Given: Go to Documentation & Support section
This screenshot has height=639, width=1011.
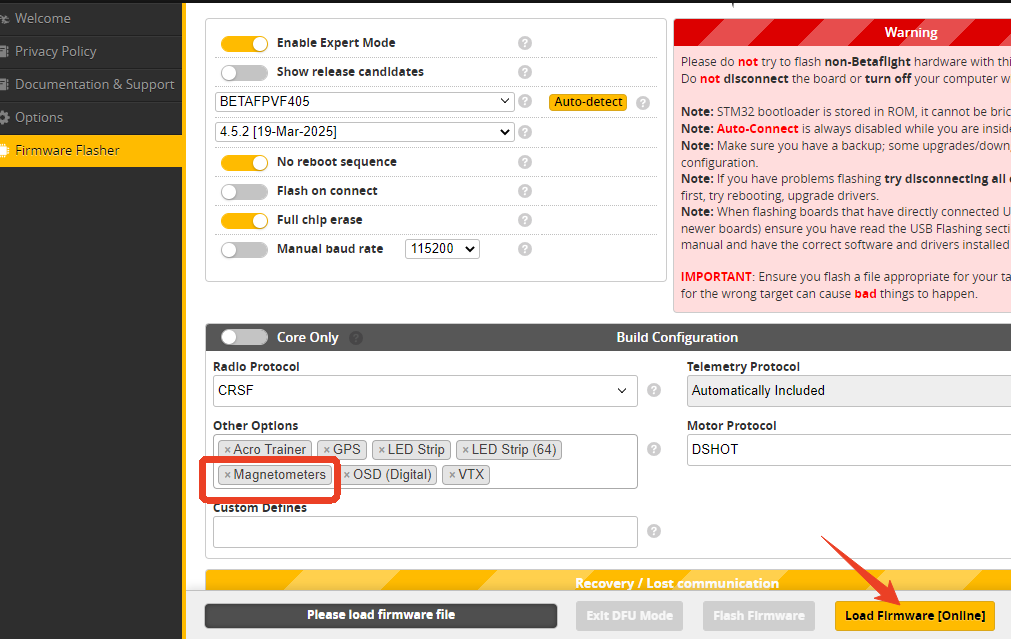Looking at the screenshot, I should pos(94,84).
